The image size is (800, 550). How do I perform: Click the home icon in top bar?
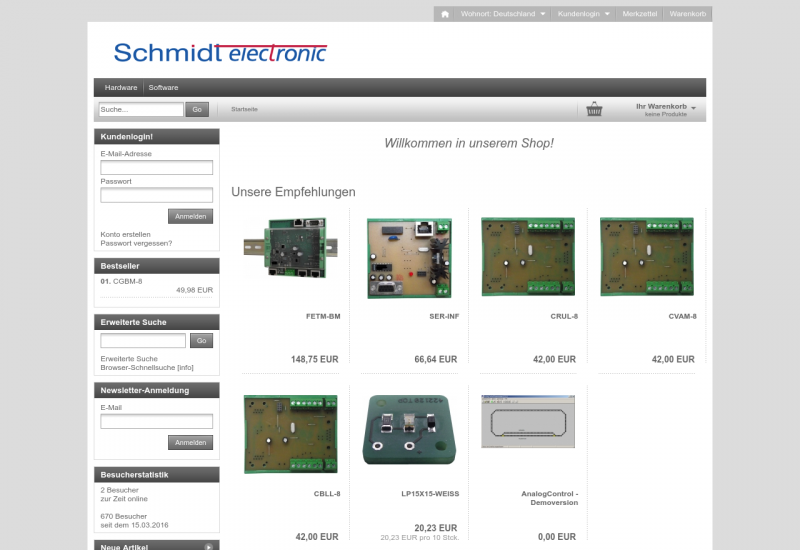[445, 14]
